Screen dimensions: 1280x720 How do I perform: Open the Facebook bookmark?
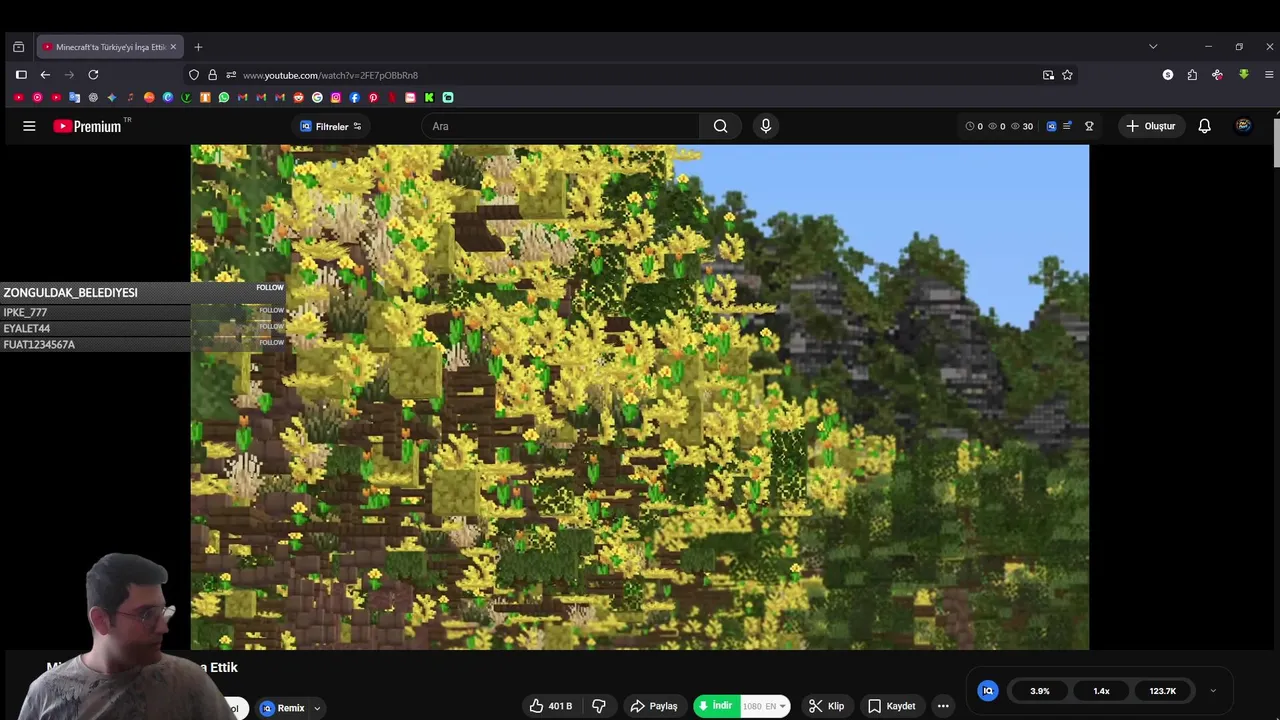[x=354, y=97]
